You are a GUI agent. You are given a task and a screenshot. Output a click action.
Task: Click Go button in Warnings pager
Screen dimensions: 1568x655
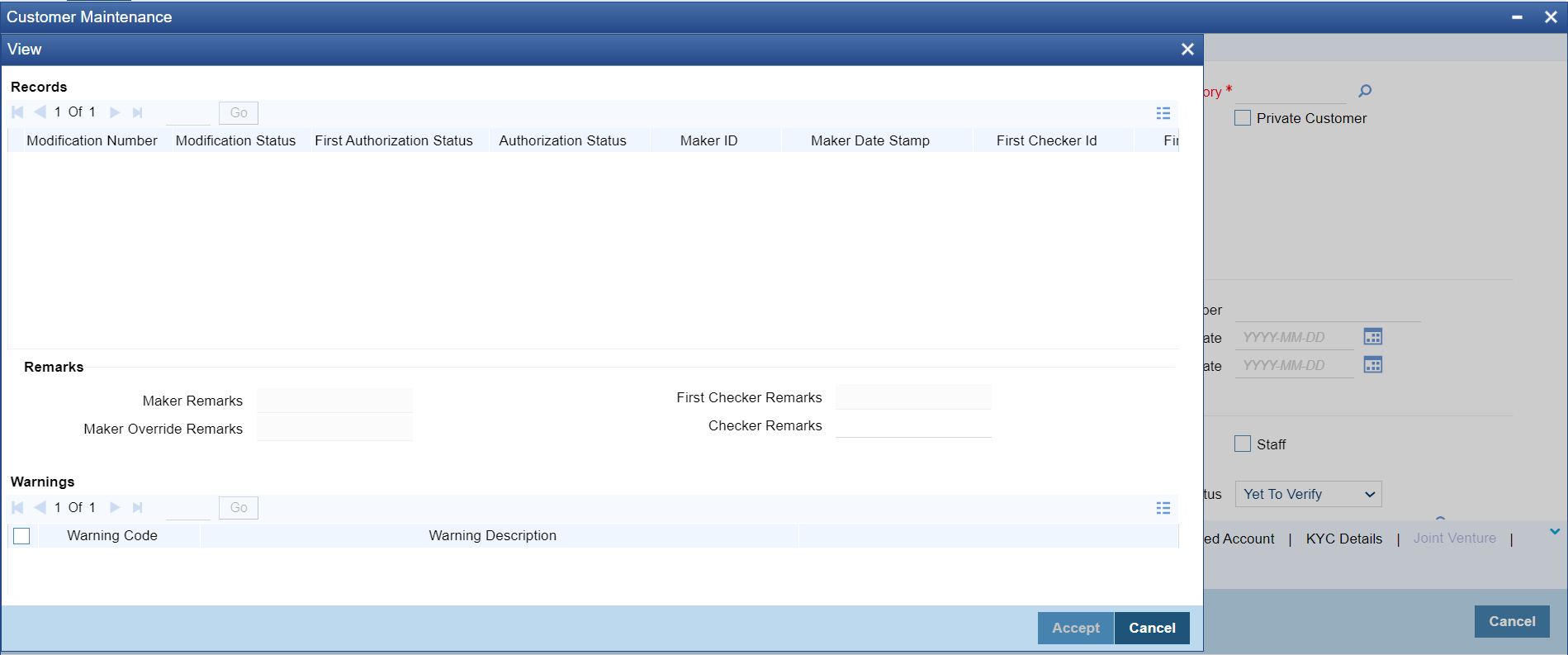click(239, 508)
